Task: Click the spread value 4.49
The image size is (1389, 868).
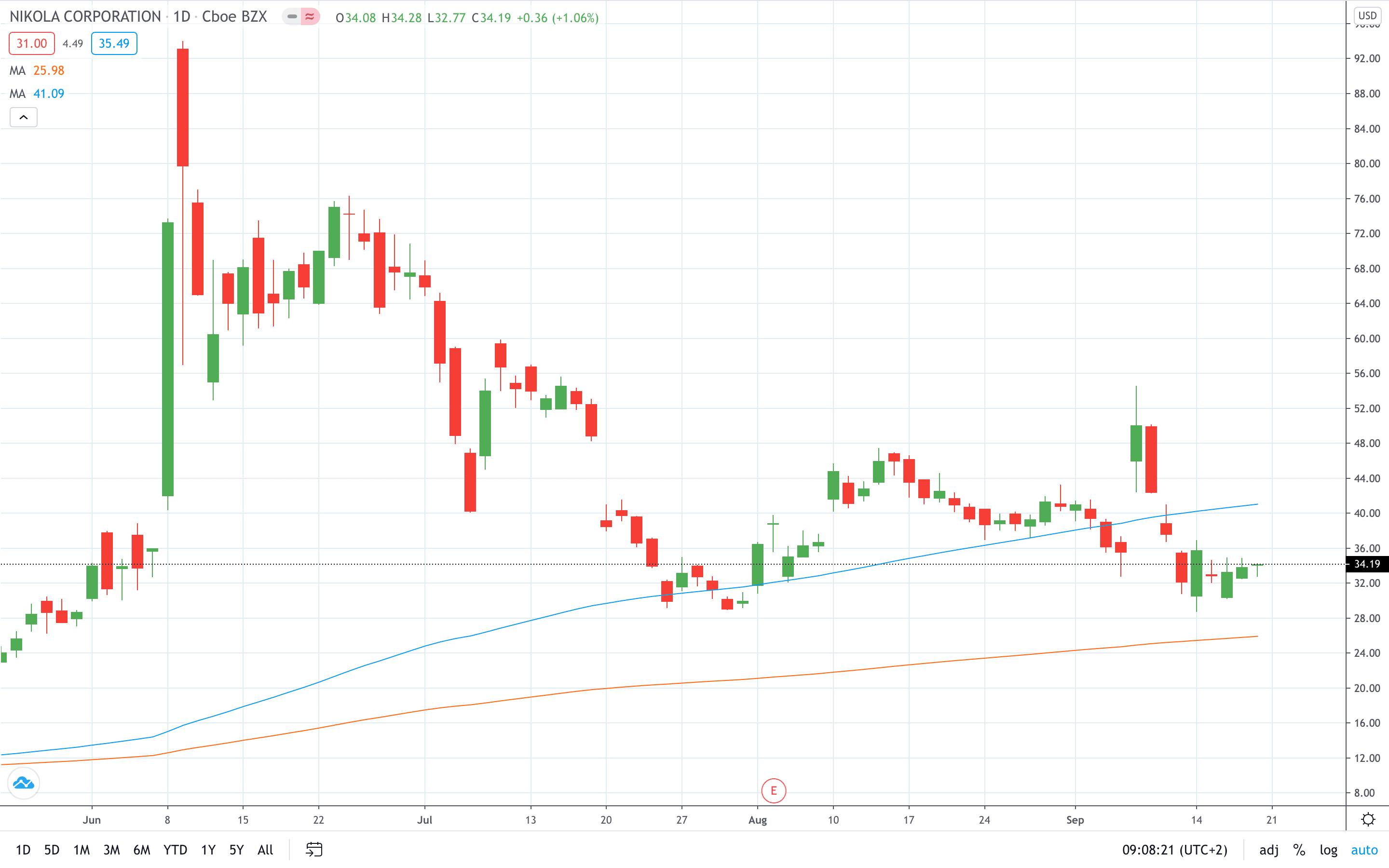Action: 73,43
